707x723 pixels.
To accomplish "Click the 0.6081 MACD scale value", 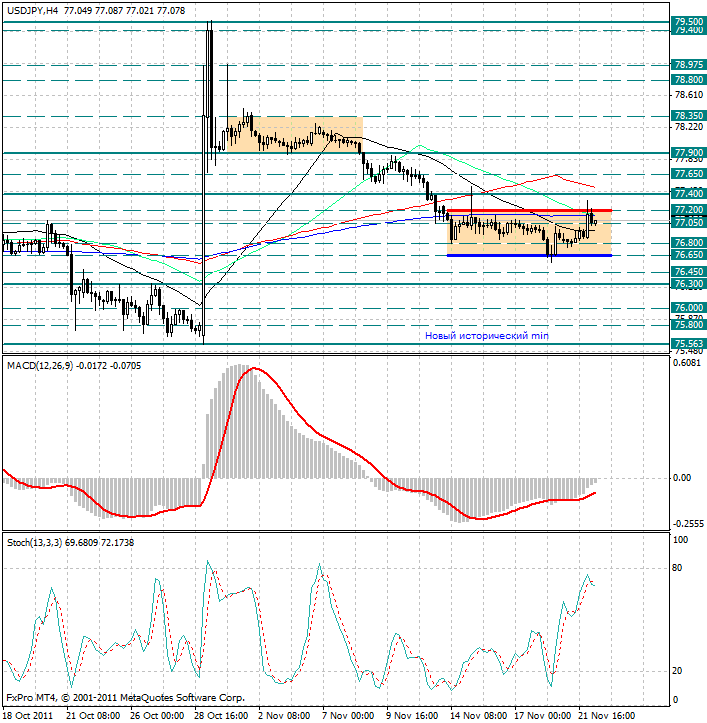I will pyautogui.click(x=687, y=363).
